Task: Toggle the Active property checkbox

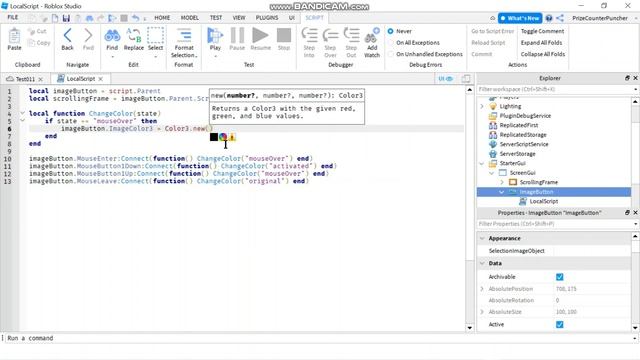Action: [x=560, y=324]
